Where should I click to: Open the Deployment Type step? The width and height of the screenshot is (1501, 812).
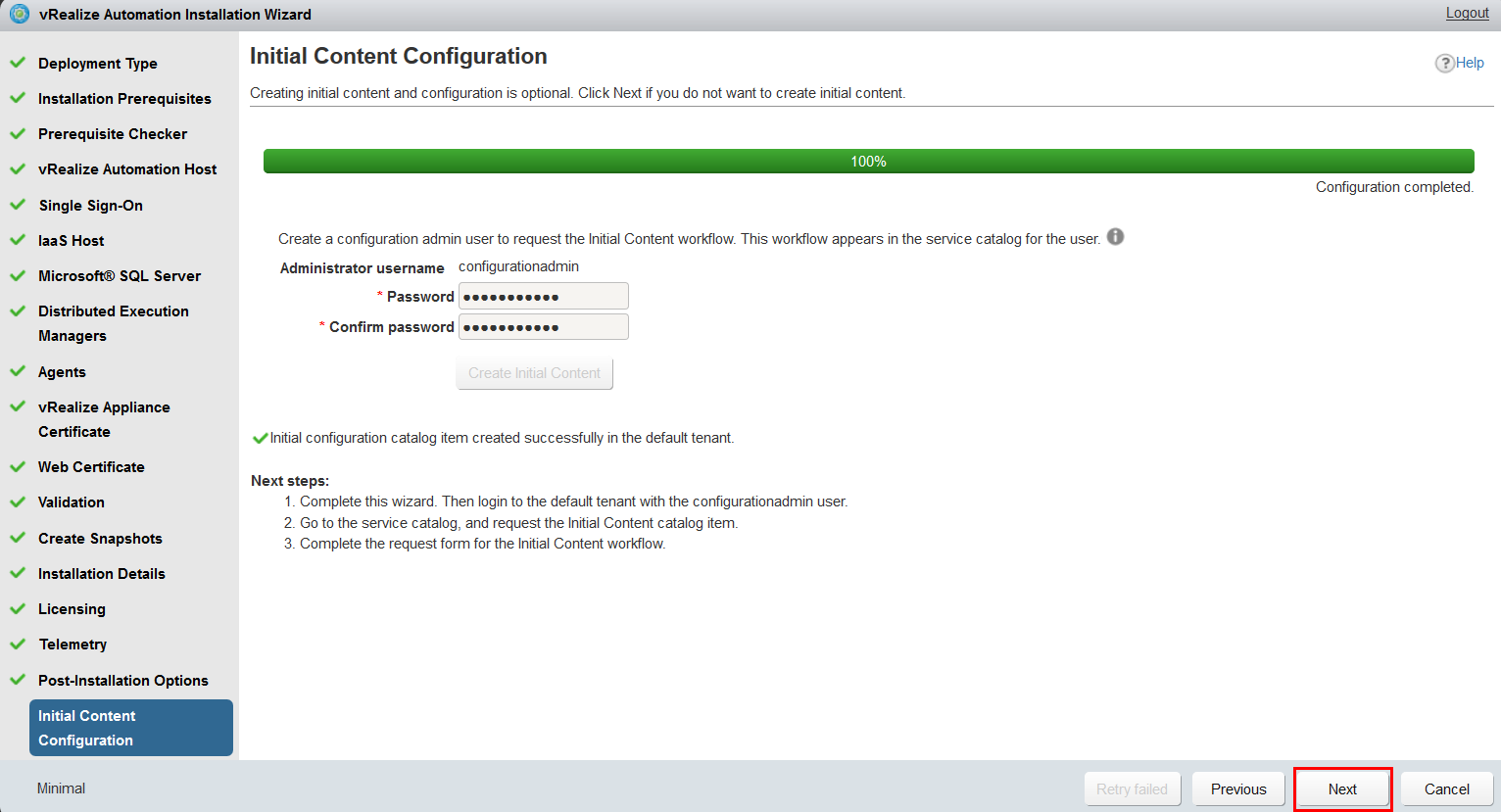pyautogui.click(x=98, y=63)
